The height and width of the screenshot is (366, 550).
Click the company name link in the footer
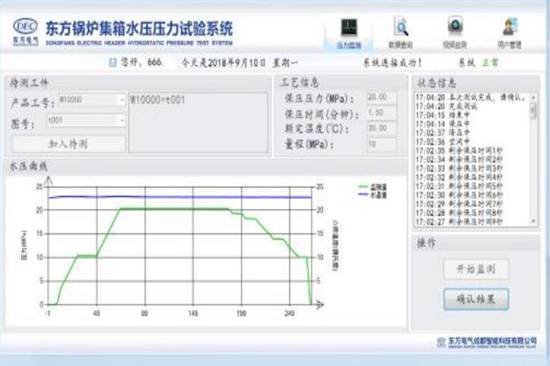coord(492,341)
